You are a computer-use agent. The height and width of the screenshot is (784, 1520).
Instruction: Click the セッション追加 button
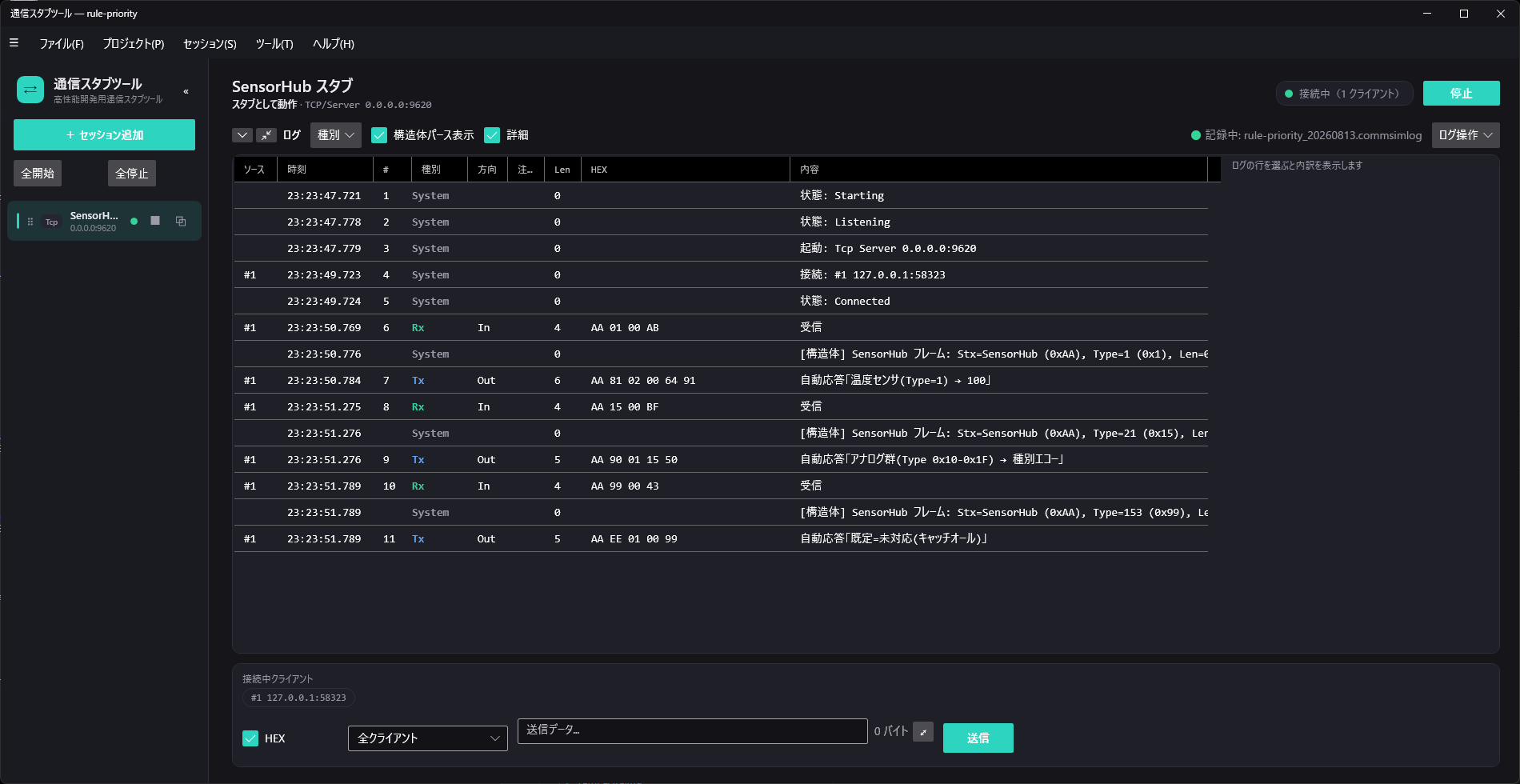coord(104,135)
